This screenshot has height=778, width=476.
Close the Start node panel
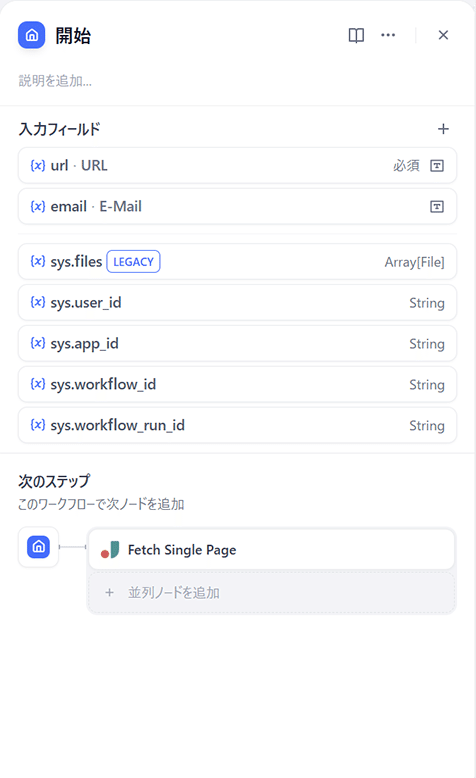(x=443, y=35)
